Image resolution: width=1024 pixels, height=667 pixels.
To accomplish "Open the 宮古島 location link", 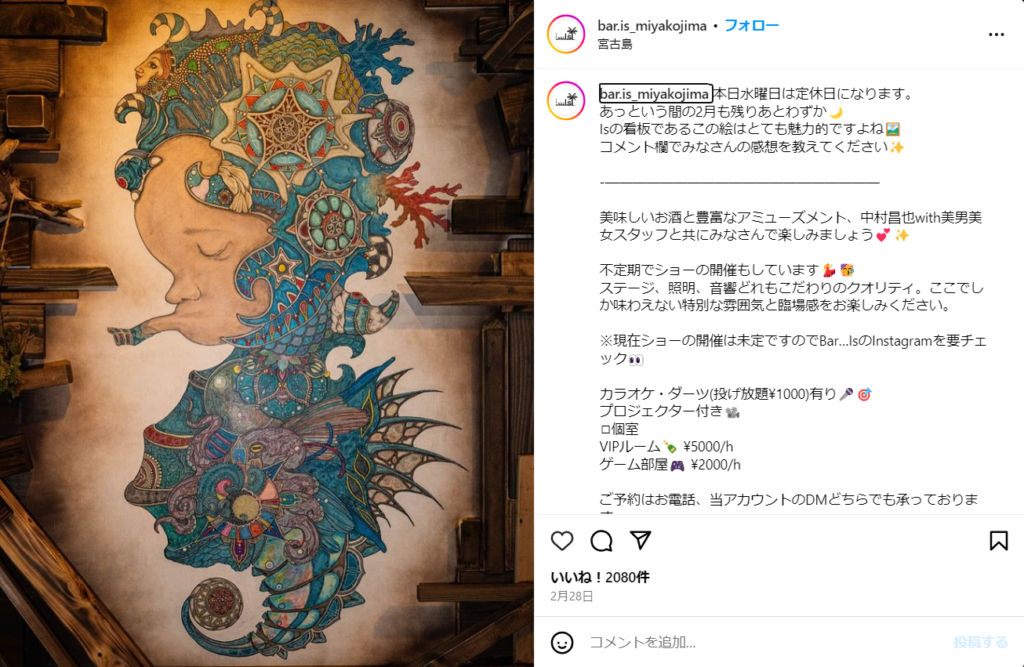I will point(615,44).
